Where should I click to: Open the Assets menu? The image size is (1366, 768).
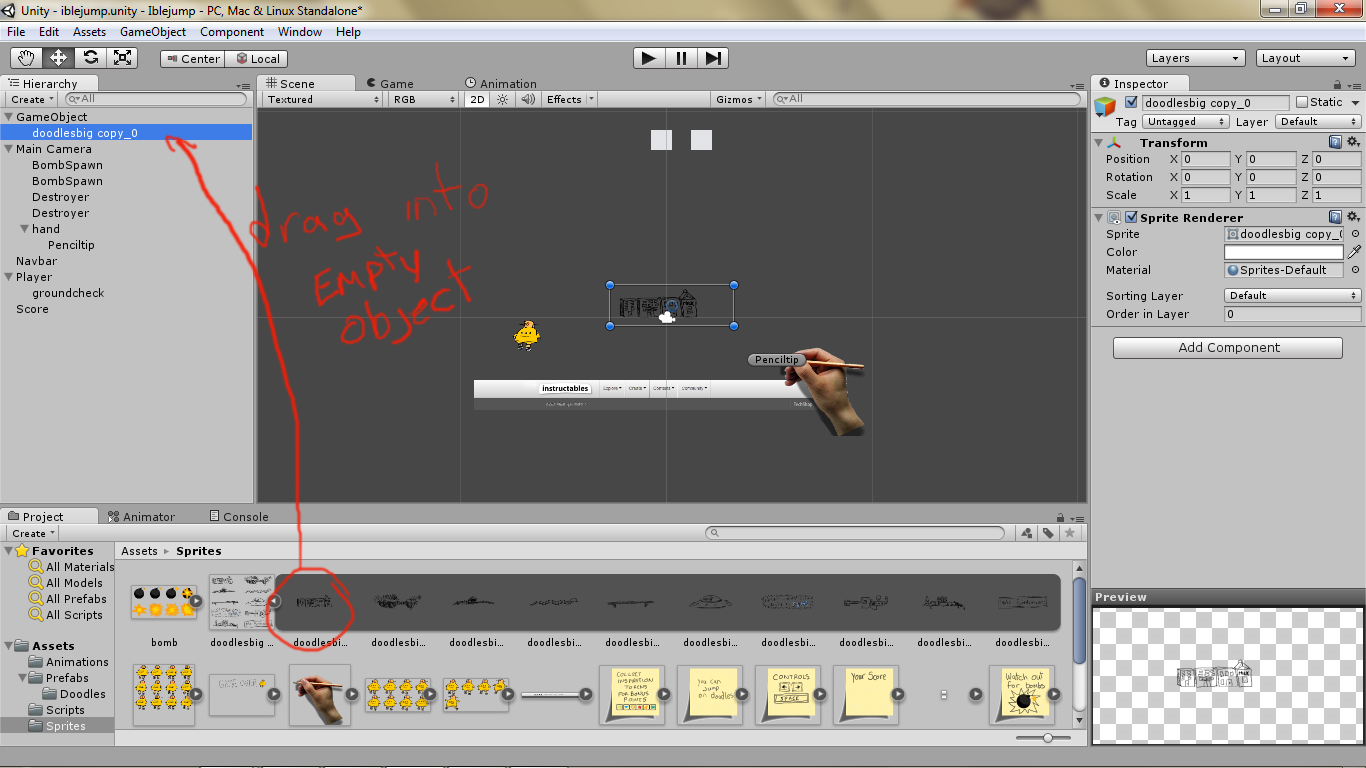[89, 32]
